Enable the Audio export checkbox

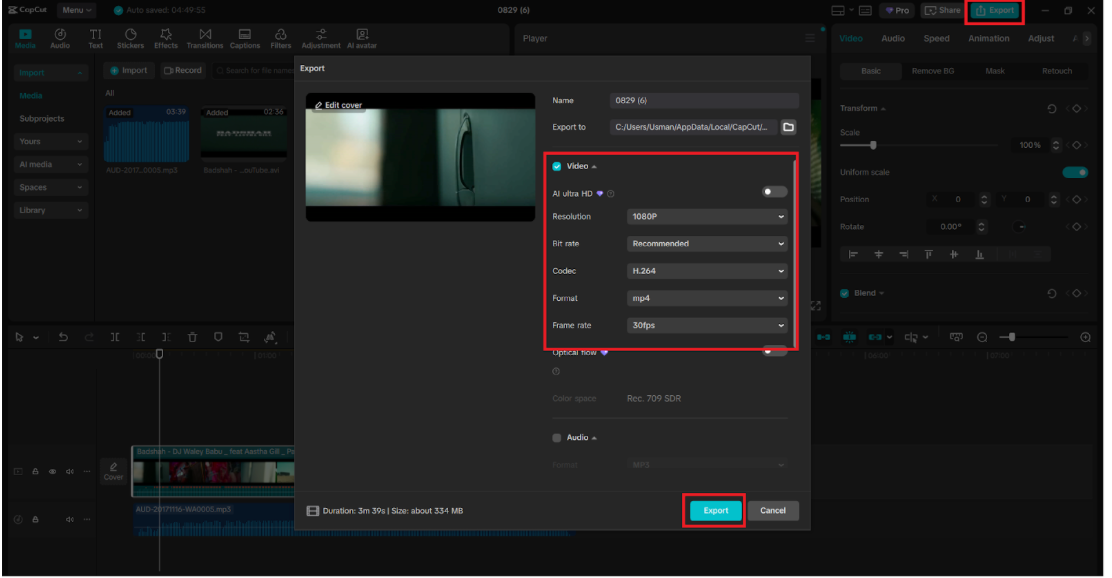point(557,438)
